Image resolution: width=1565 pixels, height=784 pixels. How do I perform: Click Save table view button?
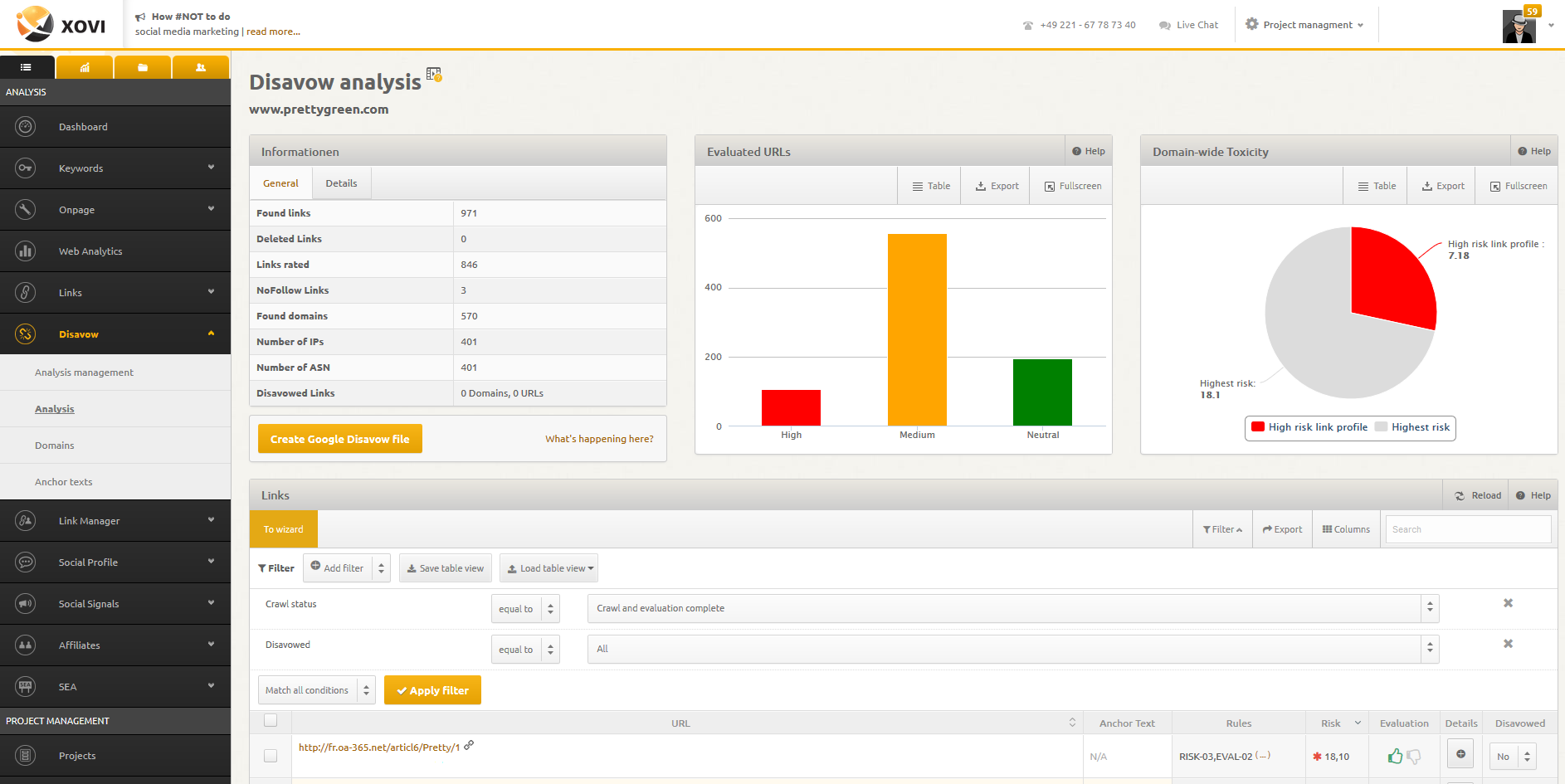click(x=446, y=568)
